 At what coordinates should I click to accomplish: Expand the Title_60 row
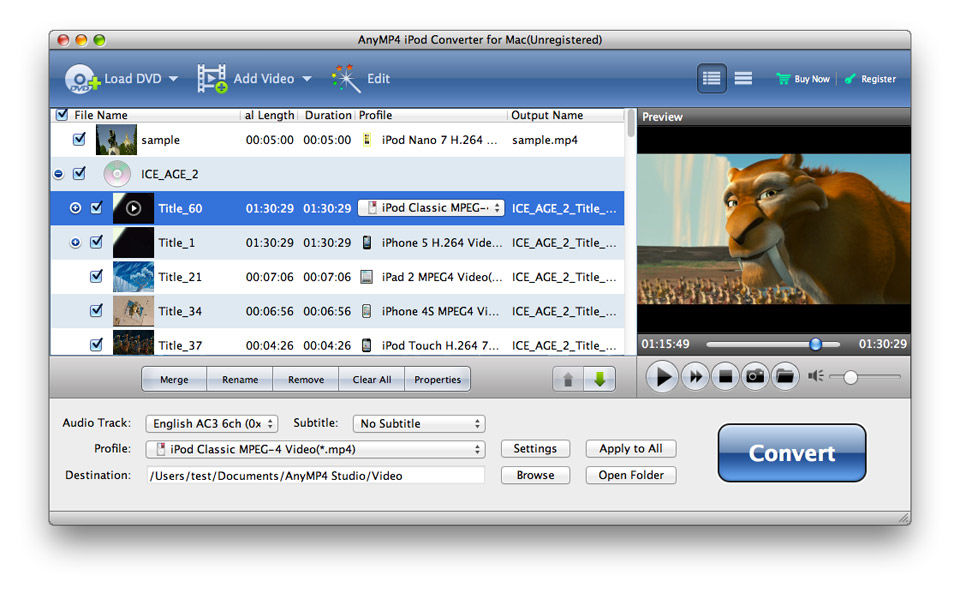[x=75, y=208]
